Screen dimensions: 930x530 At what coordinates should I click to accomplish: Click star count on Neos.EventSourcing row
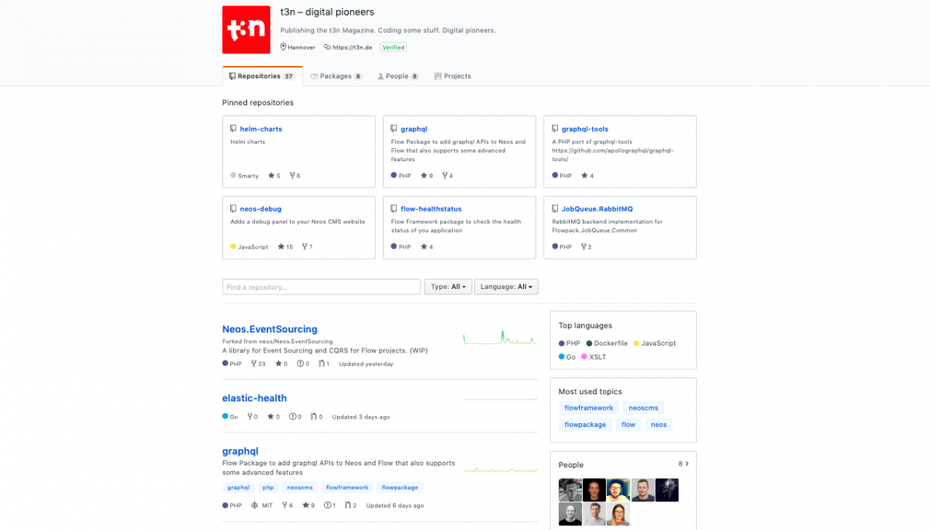click(x=281, y=364)
